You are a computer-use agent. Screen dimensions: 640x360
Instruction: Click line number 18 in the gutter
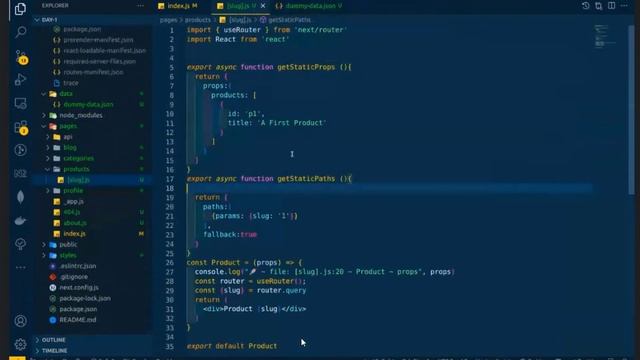pos(170,188)
